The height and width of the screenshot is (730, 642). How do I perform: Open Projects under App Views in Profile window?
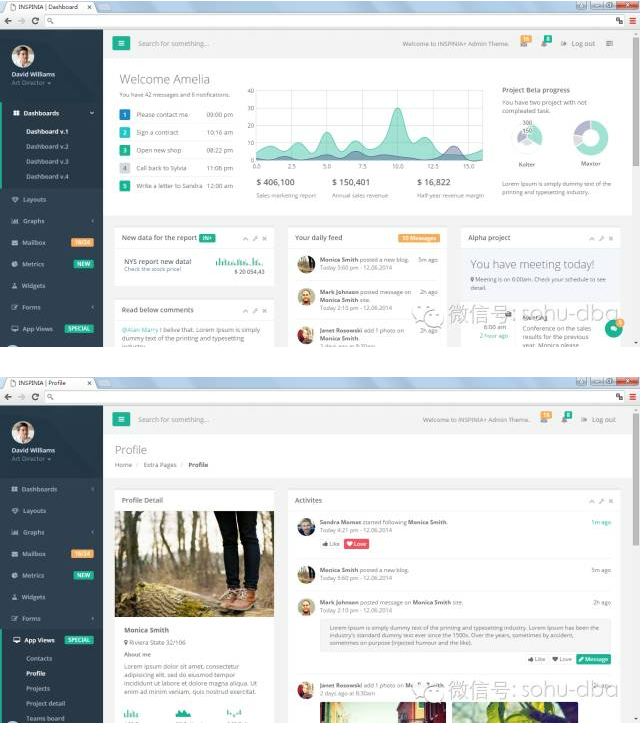38,689
